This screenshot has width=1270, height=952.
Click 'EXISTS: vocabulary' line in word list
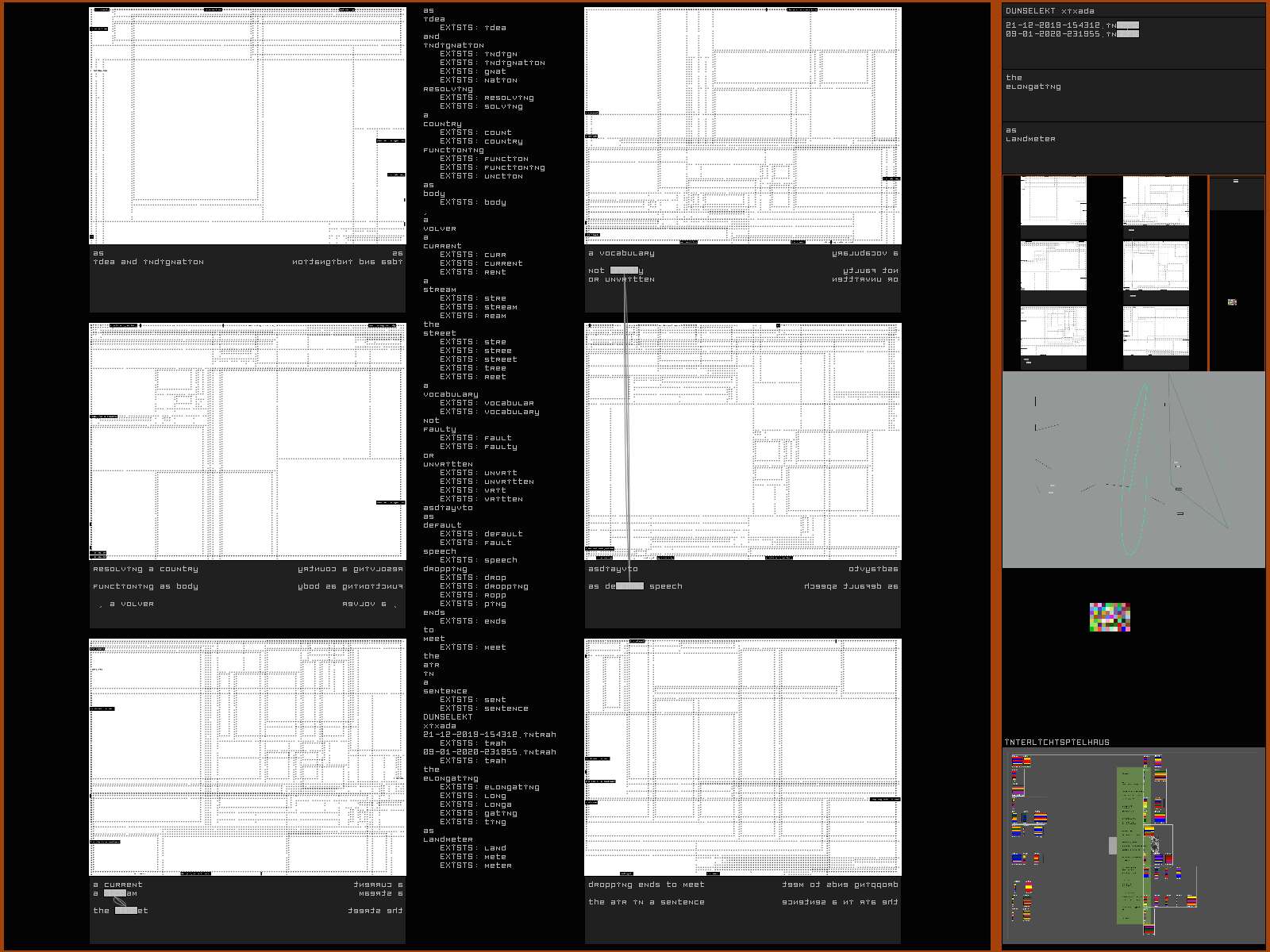pyautogui.click(x=490, y=412)
